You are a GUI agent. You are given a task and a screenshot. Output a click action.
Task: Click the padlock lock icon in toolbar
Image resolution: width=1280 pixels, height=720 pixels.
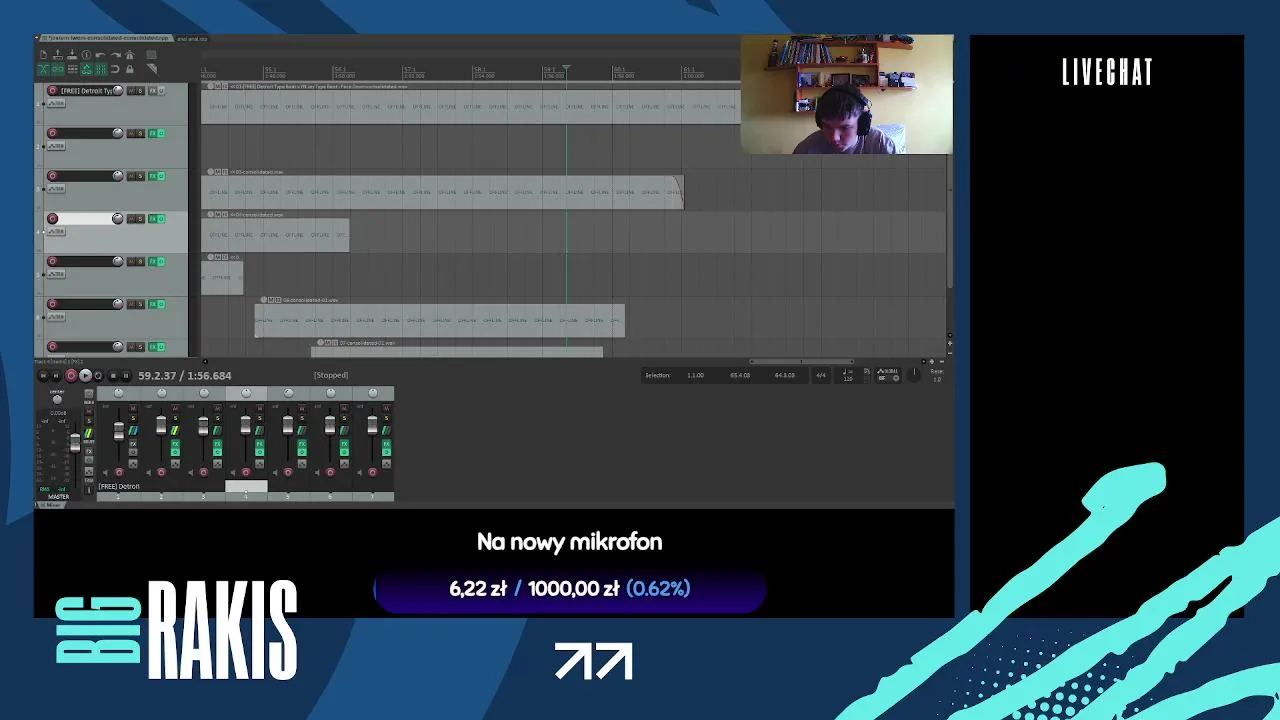click(129, 69)
